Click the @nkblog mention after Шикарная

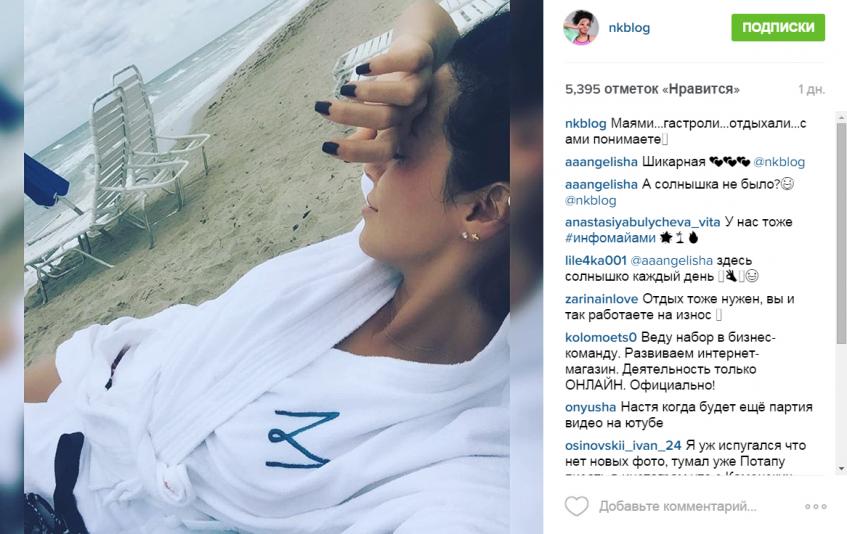click(779, 162)
